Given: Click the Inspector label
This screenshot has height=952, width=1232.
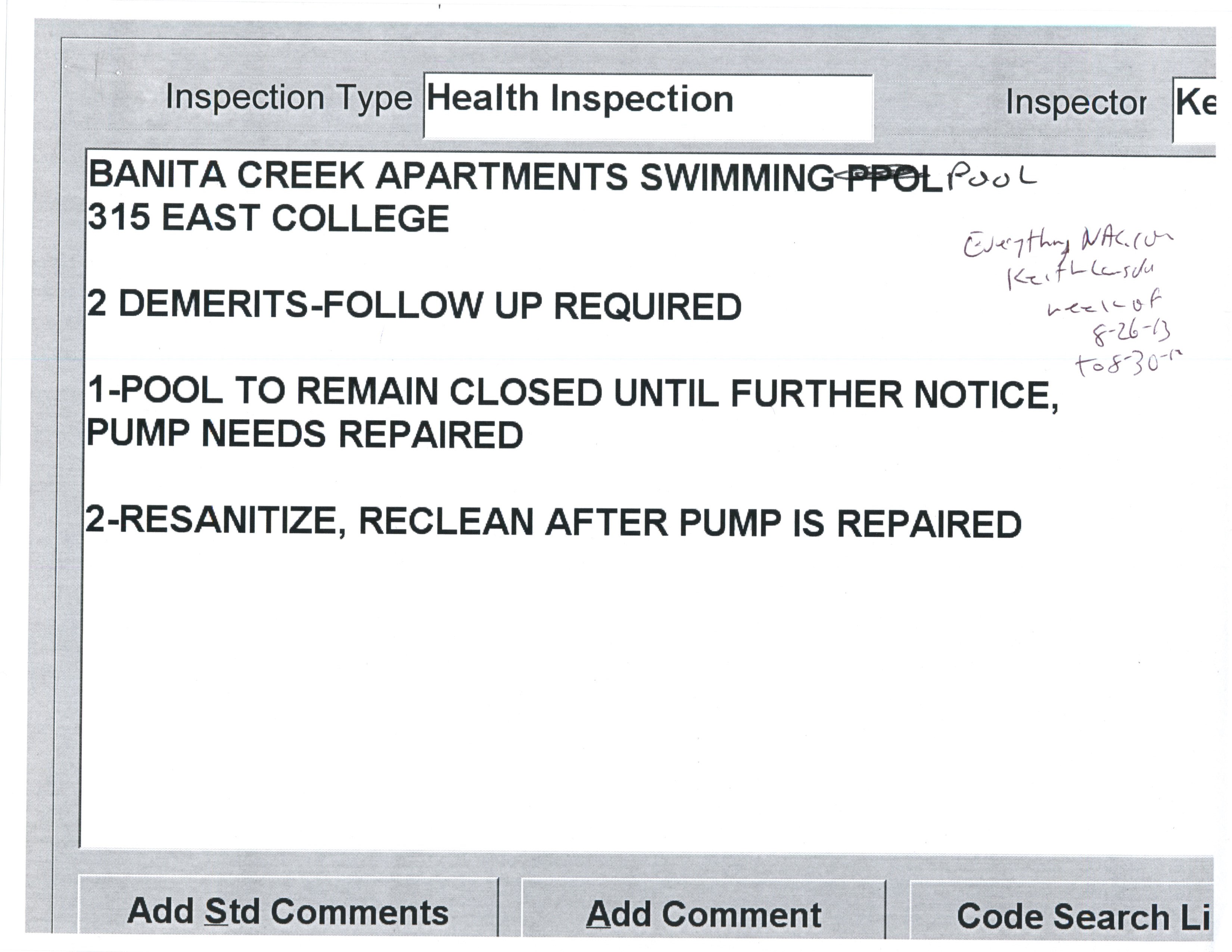Looking at the screenshot, I should (1076, 103).
